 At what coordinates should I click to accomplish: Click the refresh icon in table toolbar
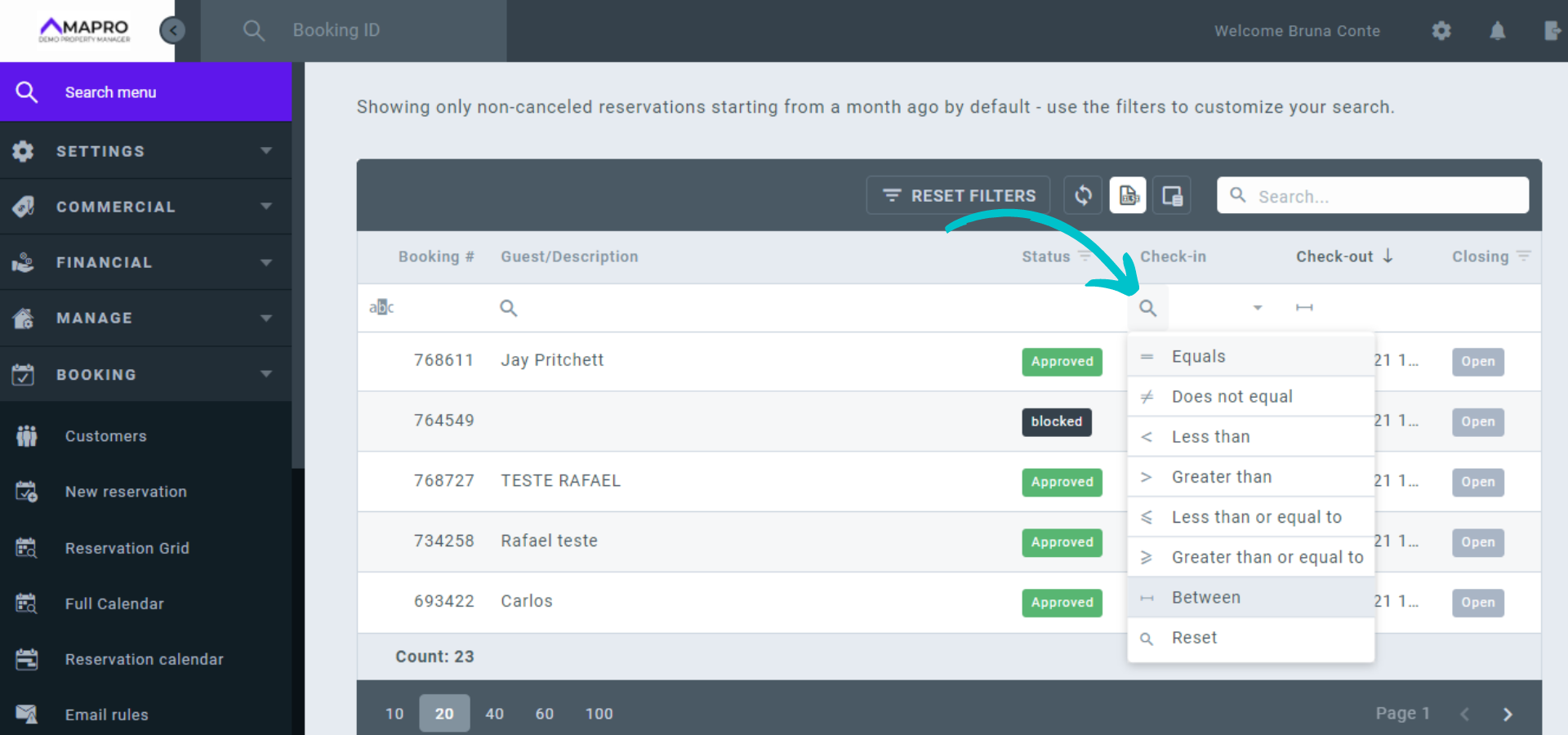tap(1083, 196)
